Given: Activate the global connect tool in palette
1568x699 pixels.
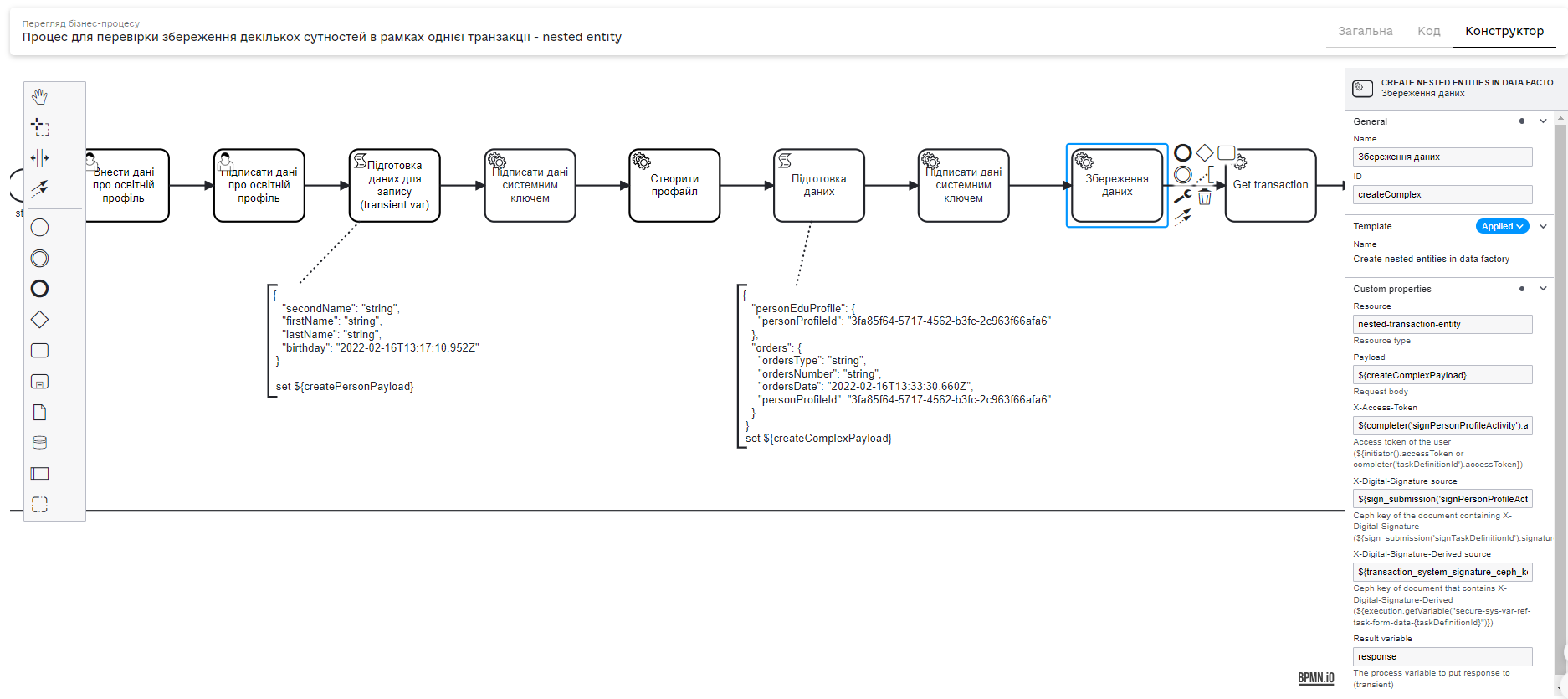Looking at the screenshot, I should (39, 188).
